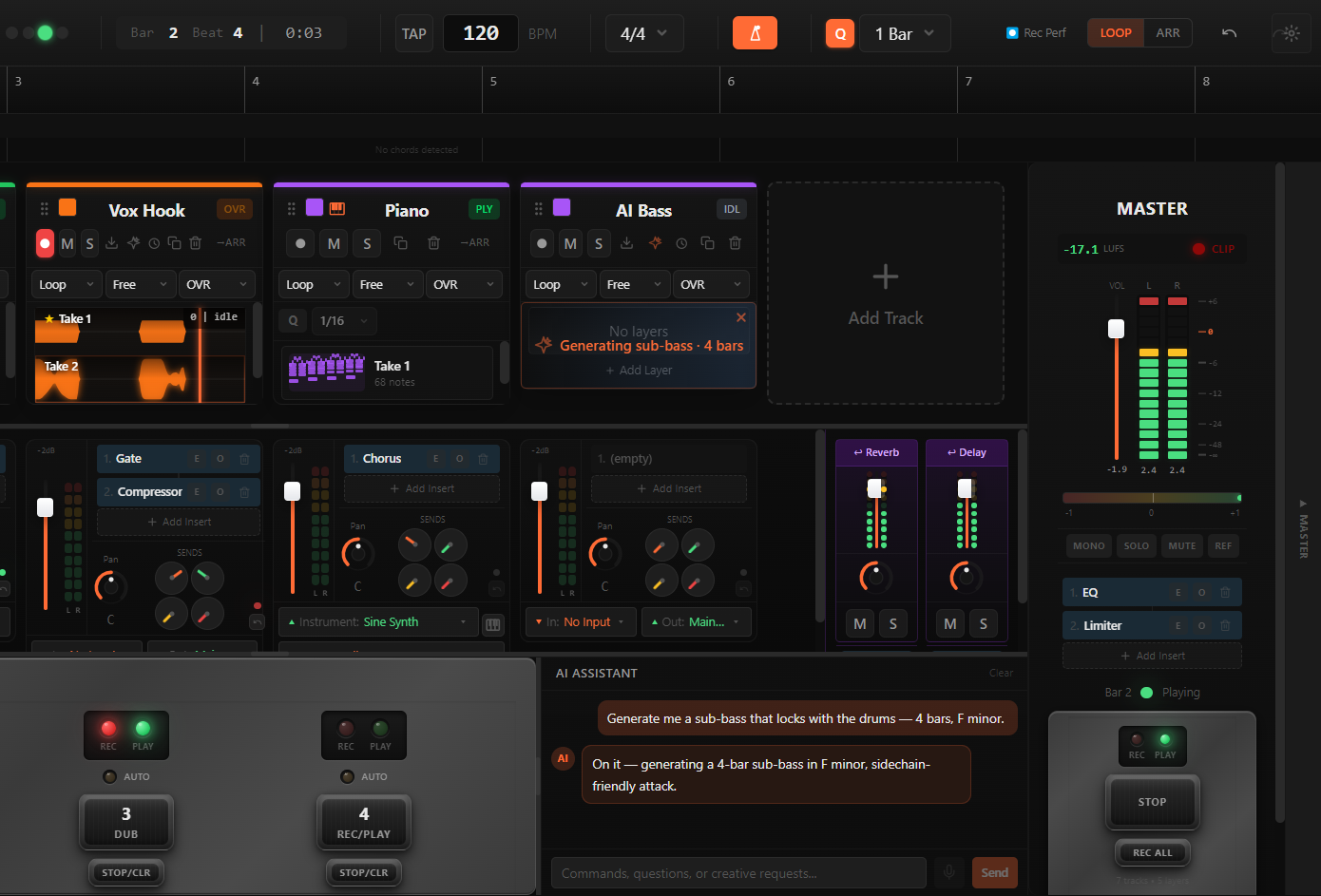1321x896 pixels.
Task: Open the keyboard icon next to Sine Synth
Action: 493,624
